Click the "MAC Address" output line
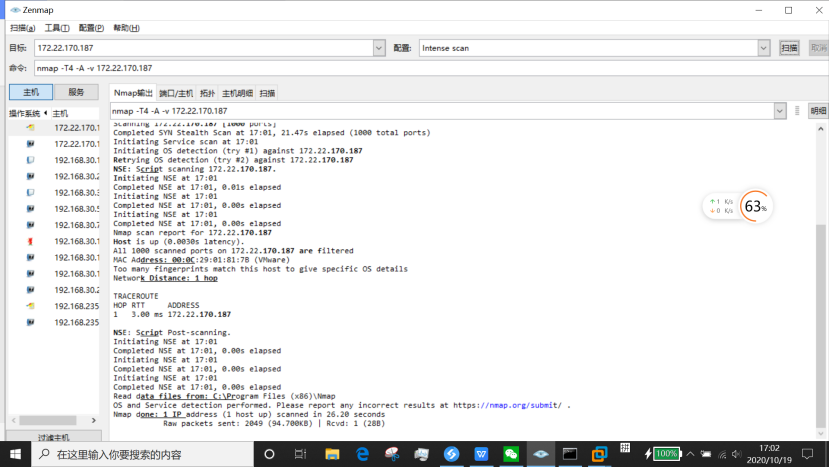The width and height of the screenshot is (830, 467). click(x=201, y=260)
